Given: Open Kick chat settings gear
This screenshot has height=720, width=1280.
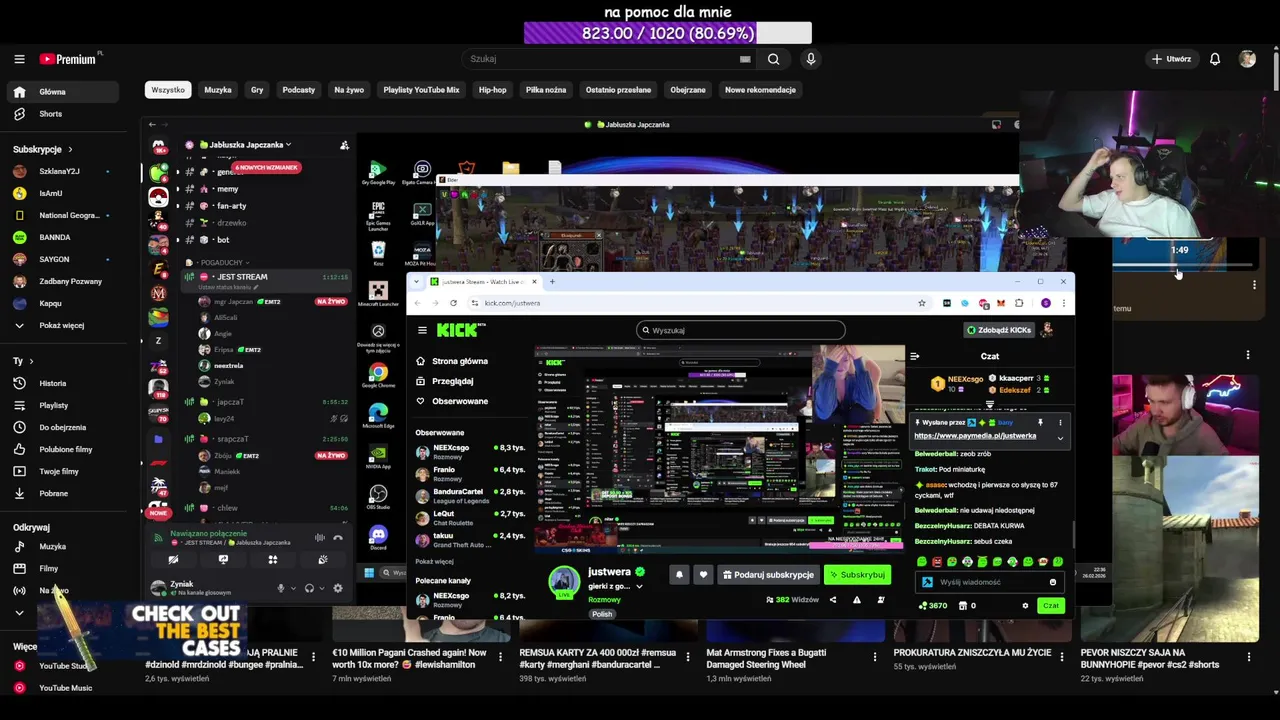Looking at the screenshot, I should click(1024, 605).
